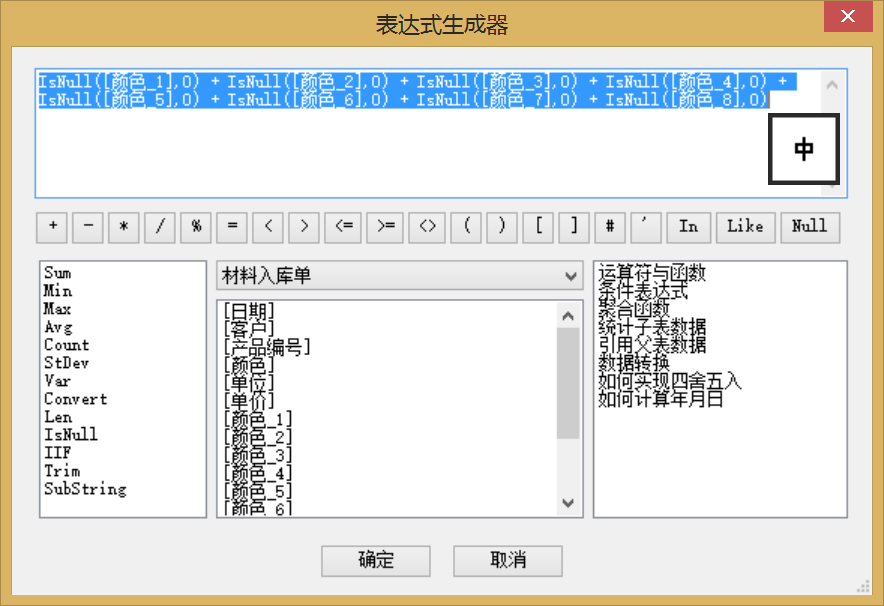The width and height of the screenshot is (884, 606).
Task: Open help topic 聚合函数
Action: pyautogui.click(x=634, y=309)
